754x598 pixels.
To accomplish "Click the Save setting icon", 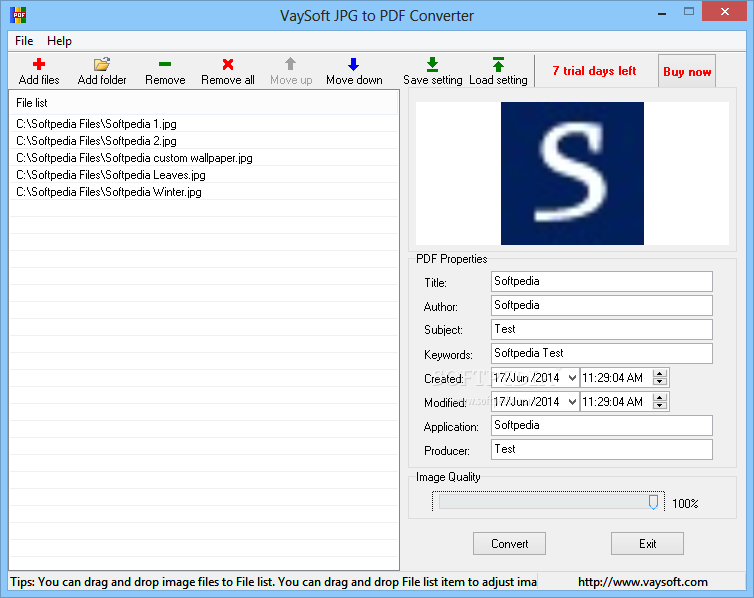I will click(x=432, y=64).
